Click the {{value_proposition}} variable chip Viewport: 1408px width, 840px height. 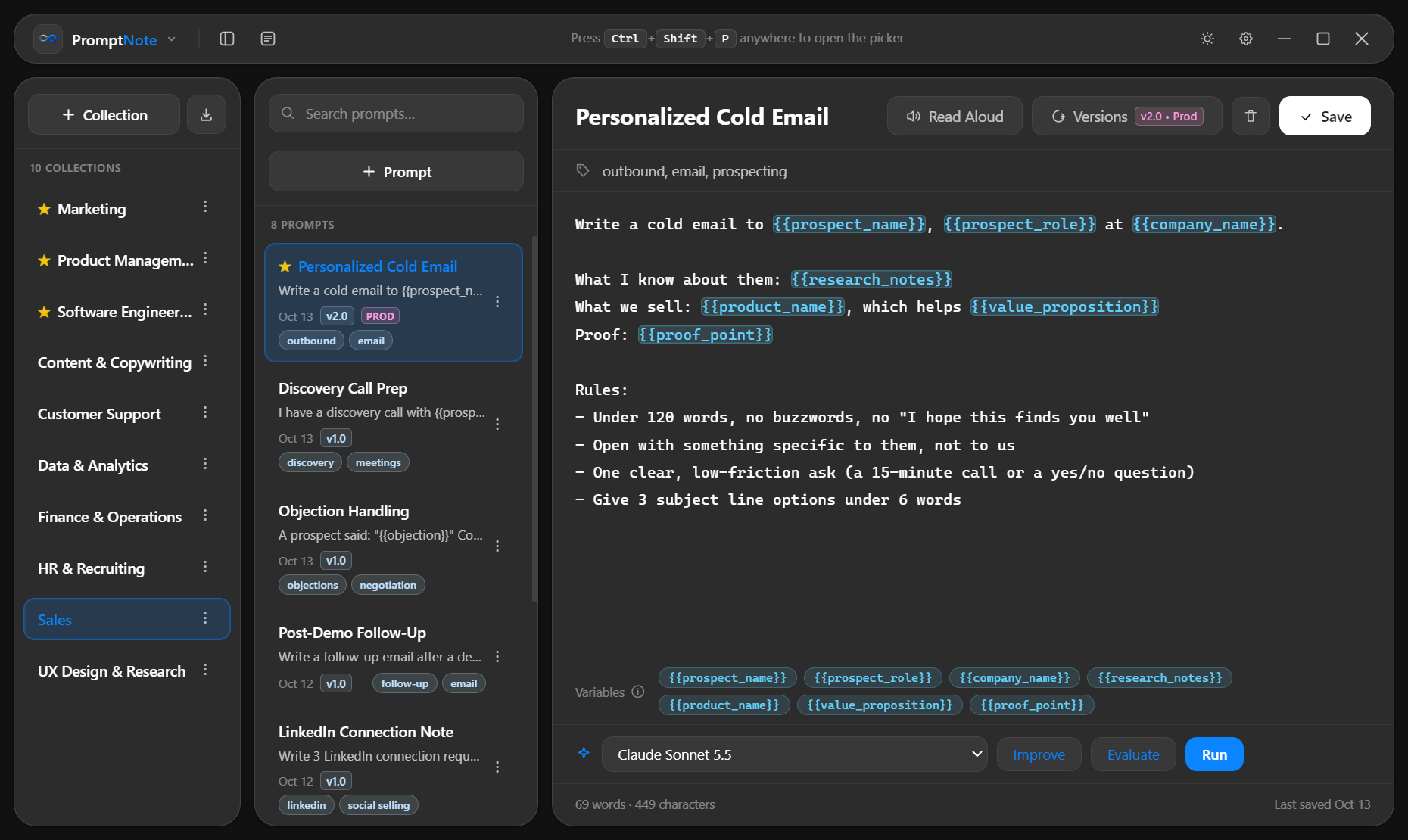(x=880, y=705)
